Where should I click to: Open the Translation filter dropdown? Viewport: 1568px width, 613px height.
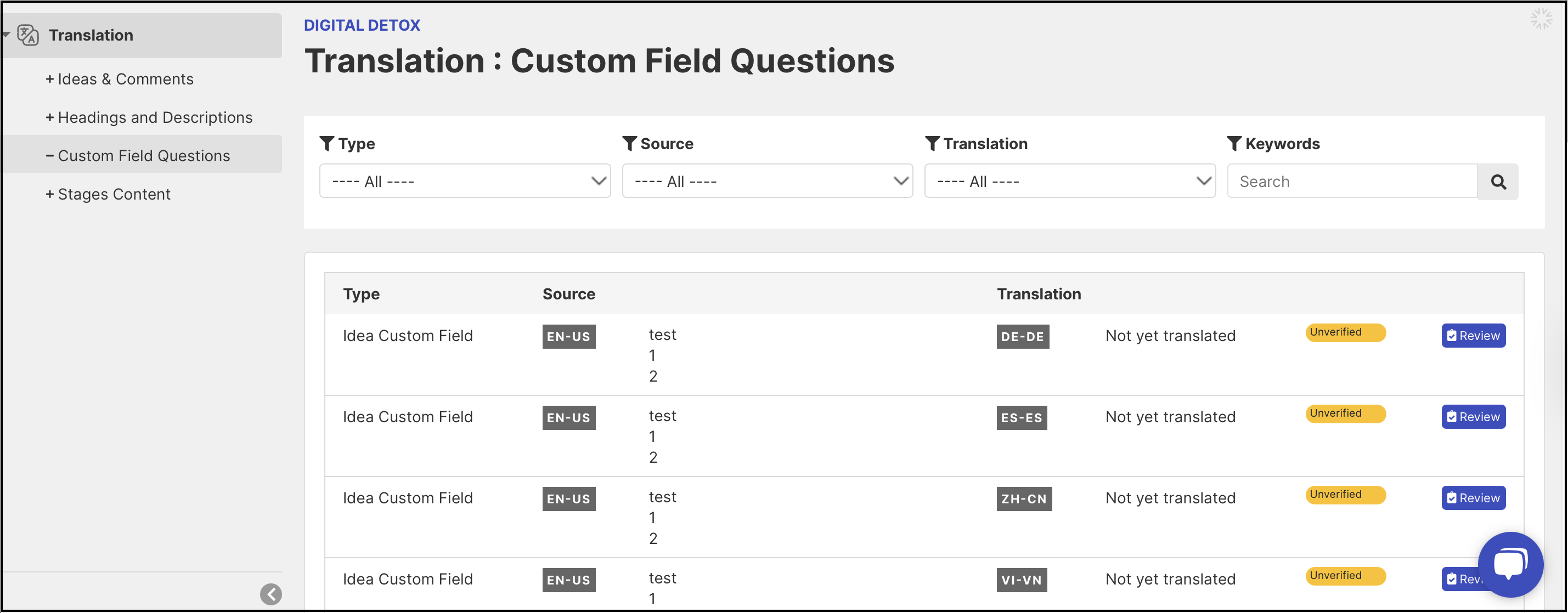point(1069,180)
